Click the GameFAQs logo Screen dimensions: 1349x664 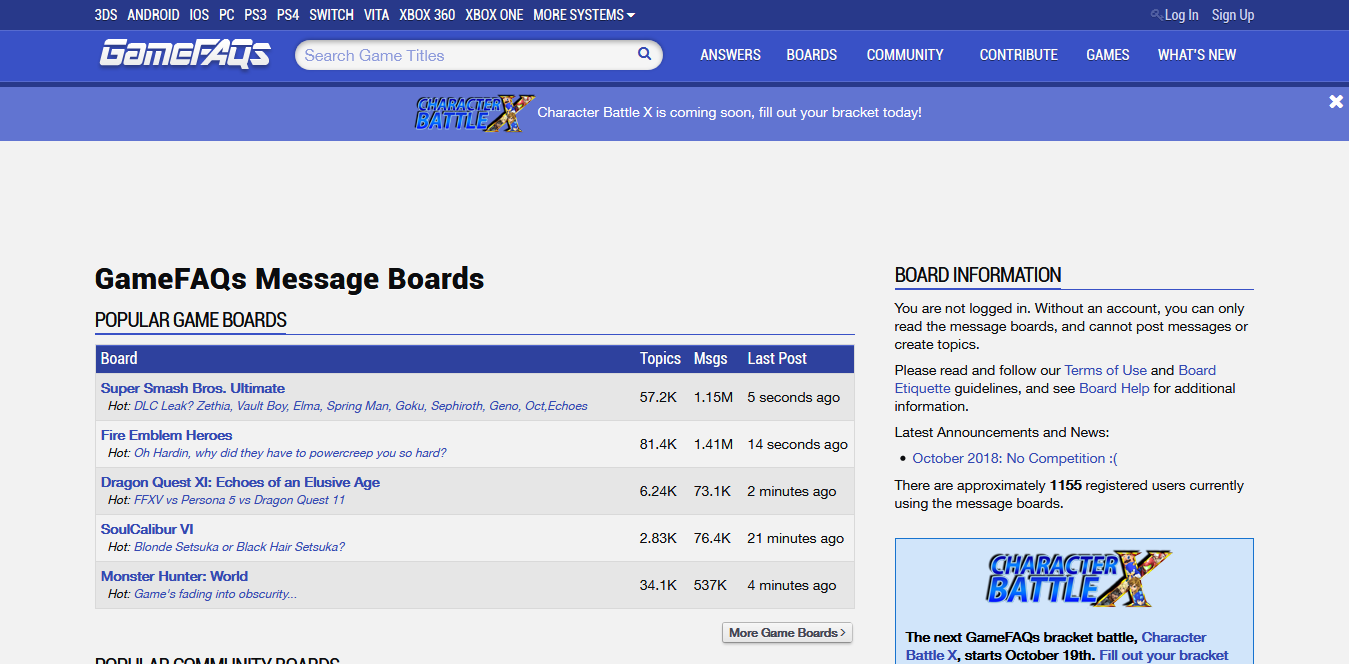(x=184, y=54)
